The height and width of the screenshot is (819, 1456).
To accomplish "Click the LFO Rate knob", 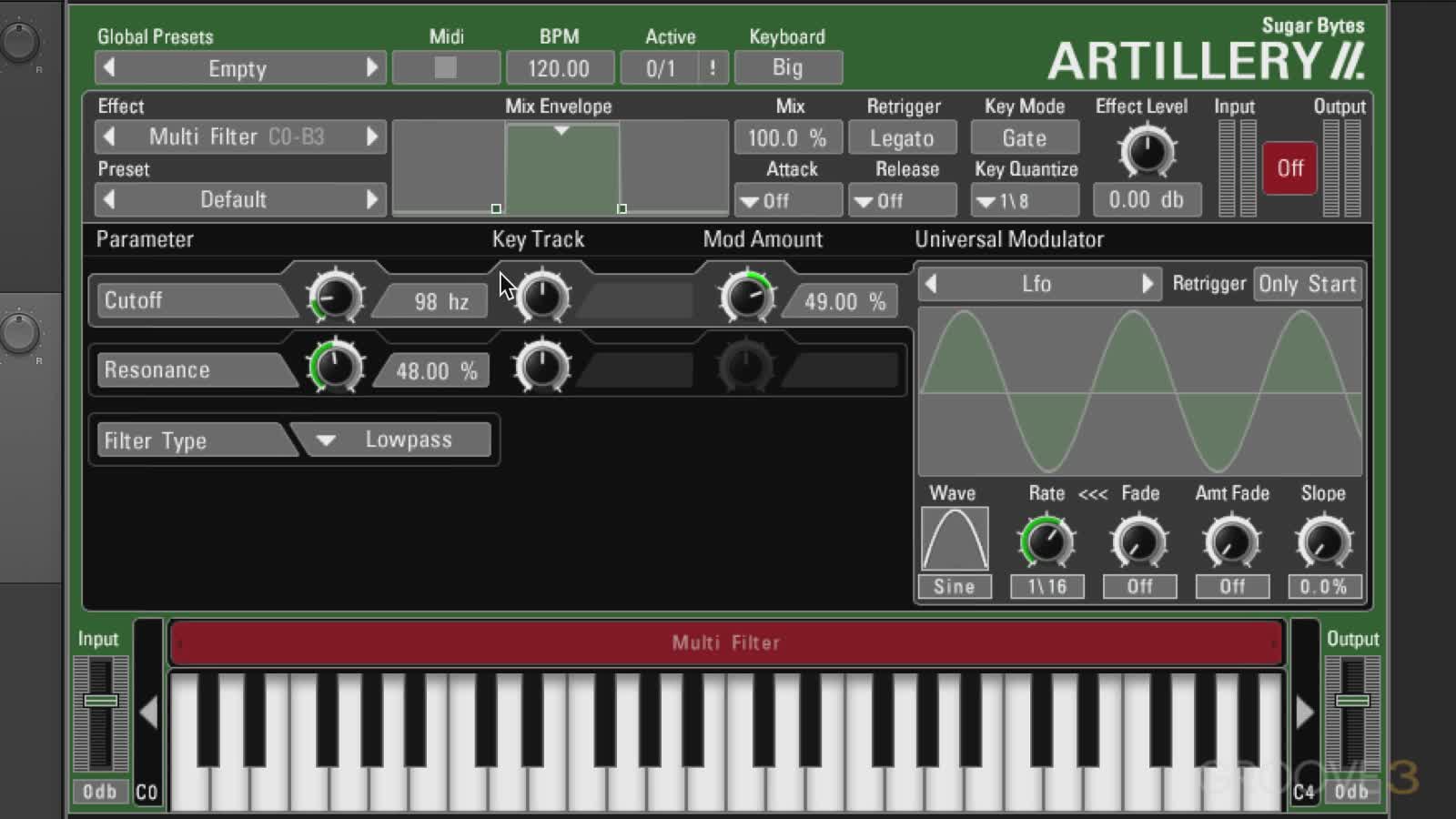I will click(1046, 542).
